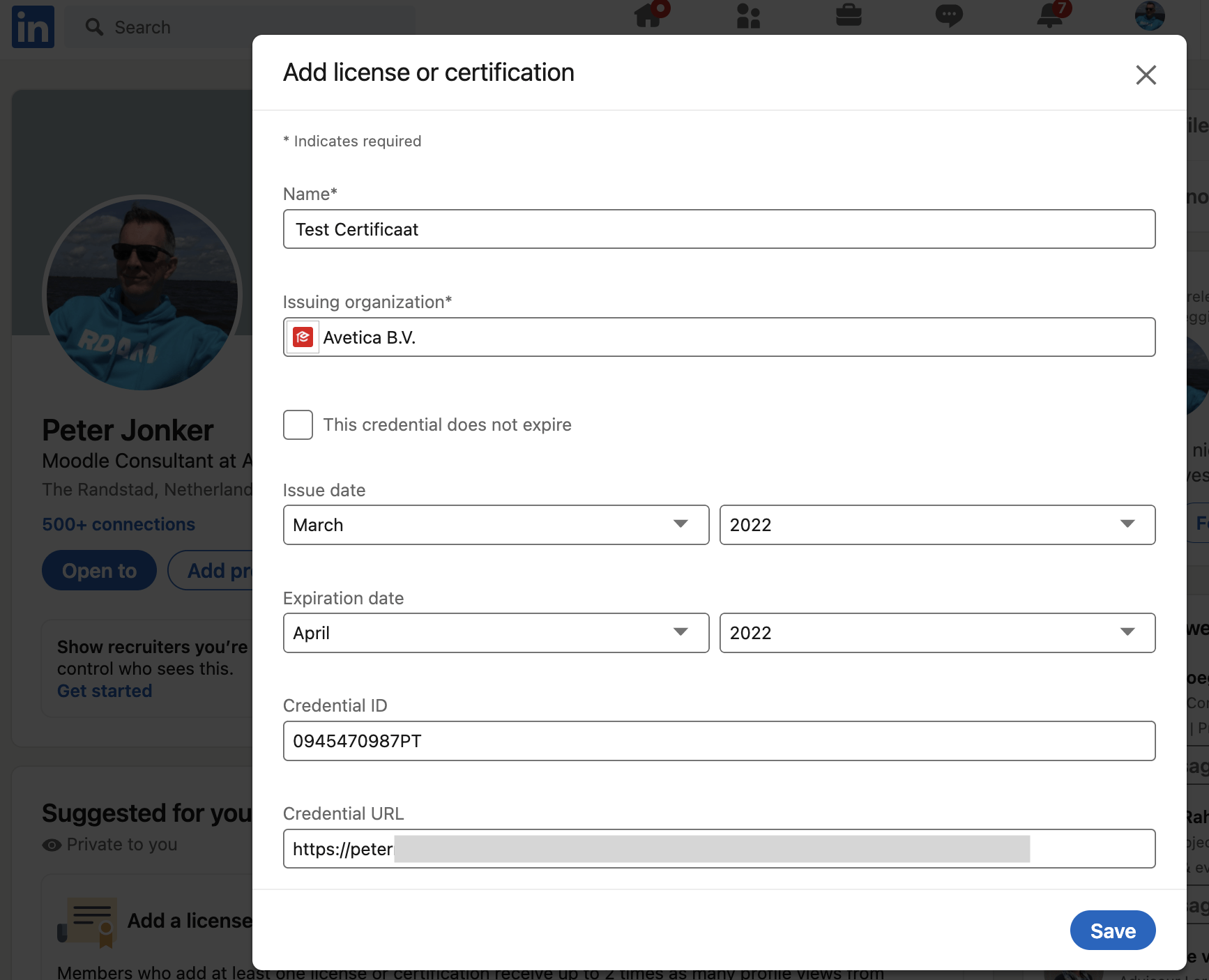Open the Expiration date year dropdown
The image size is (1209, 980).
tap(937, 633)
